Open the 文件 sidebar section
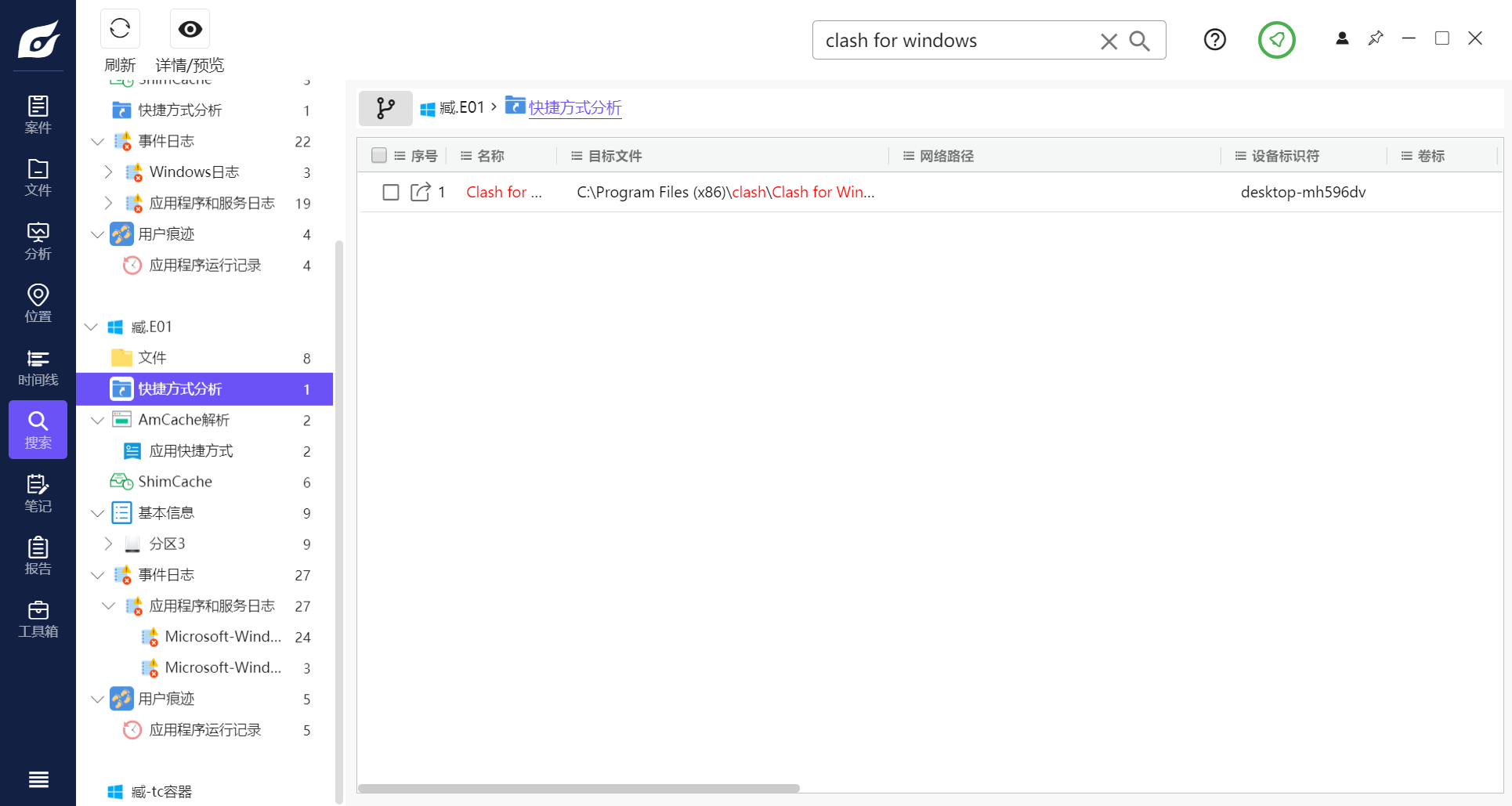This screenshot has height=806, width=1512. tap(38, 178)
